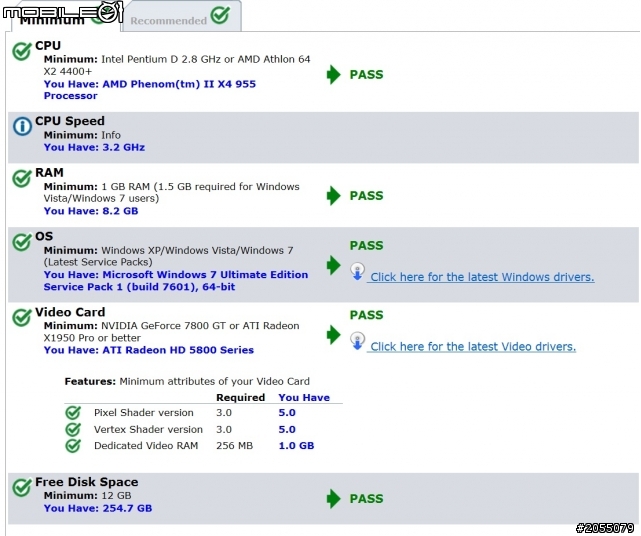This screenshot has width=641, height=536.
Task: Click the '1.0 GB' video RAM value
Action: click(296, 446)
